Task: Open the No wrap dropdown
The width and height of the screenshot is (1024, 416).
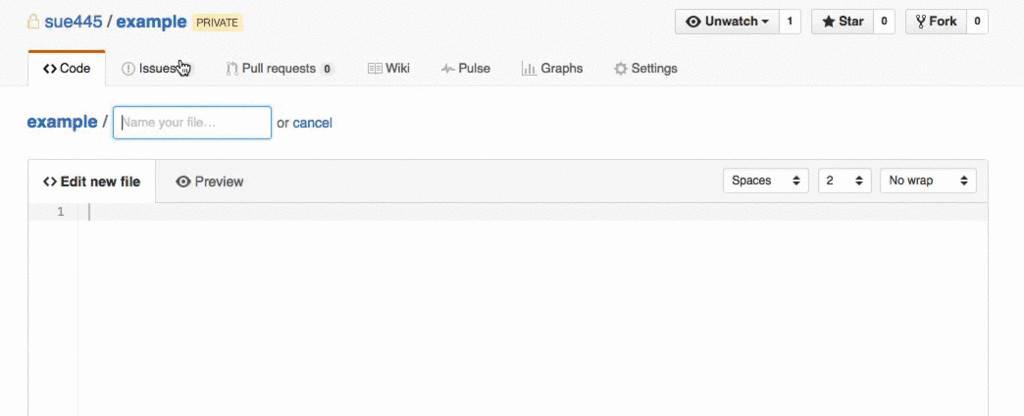Action: tap(929, 181)
